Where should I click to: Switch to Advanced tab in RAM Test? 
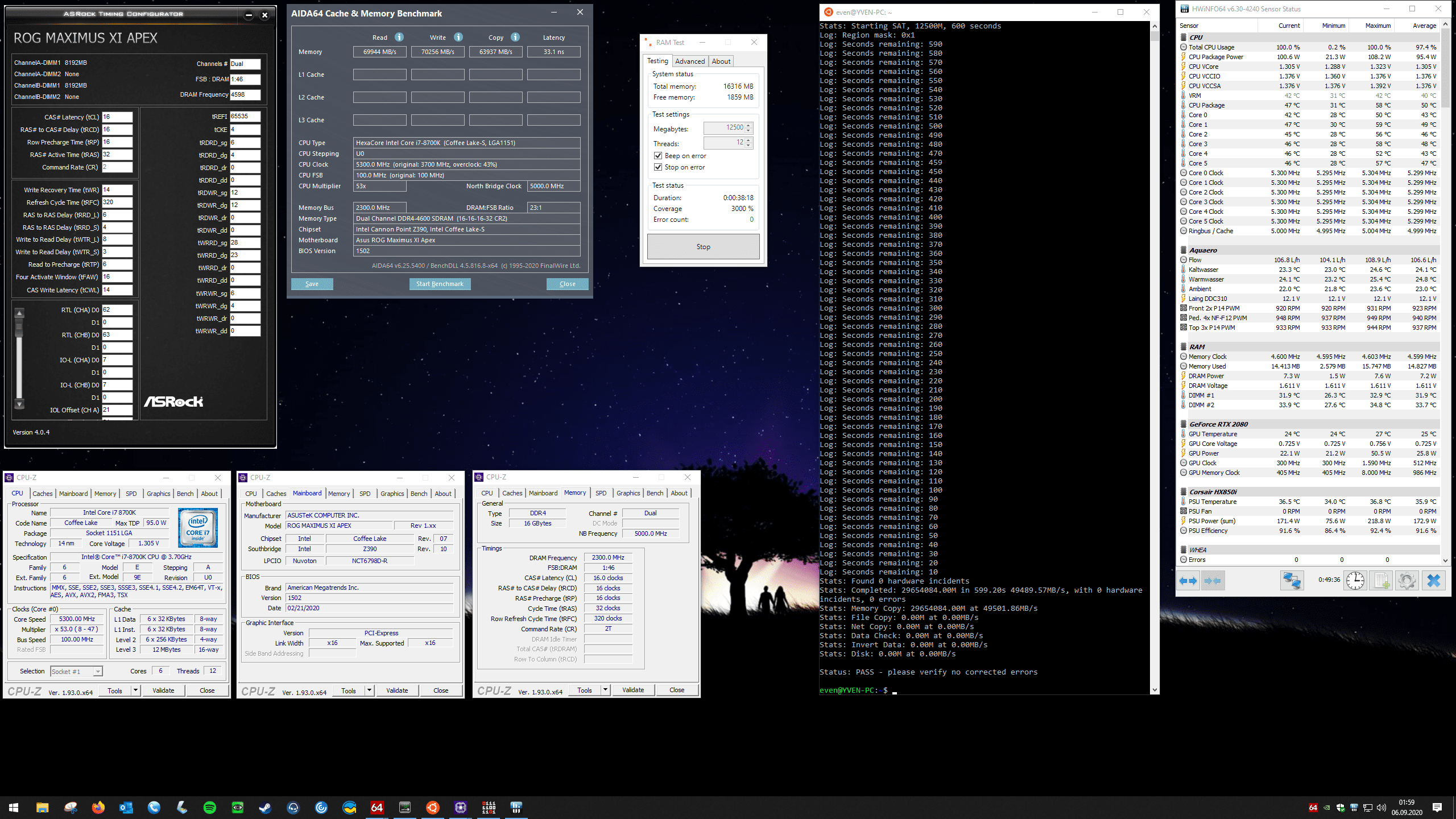(x=690, y=61)
